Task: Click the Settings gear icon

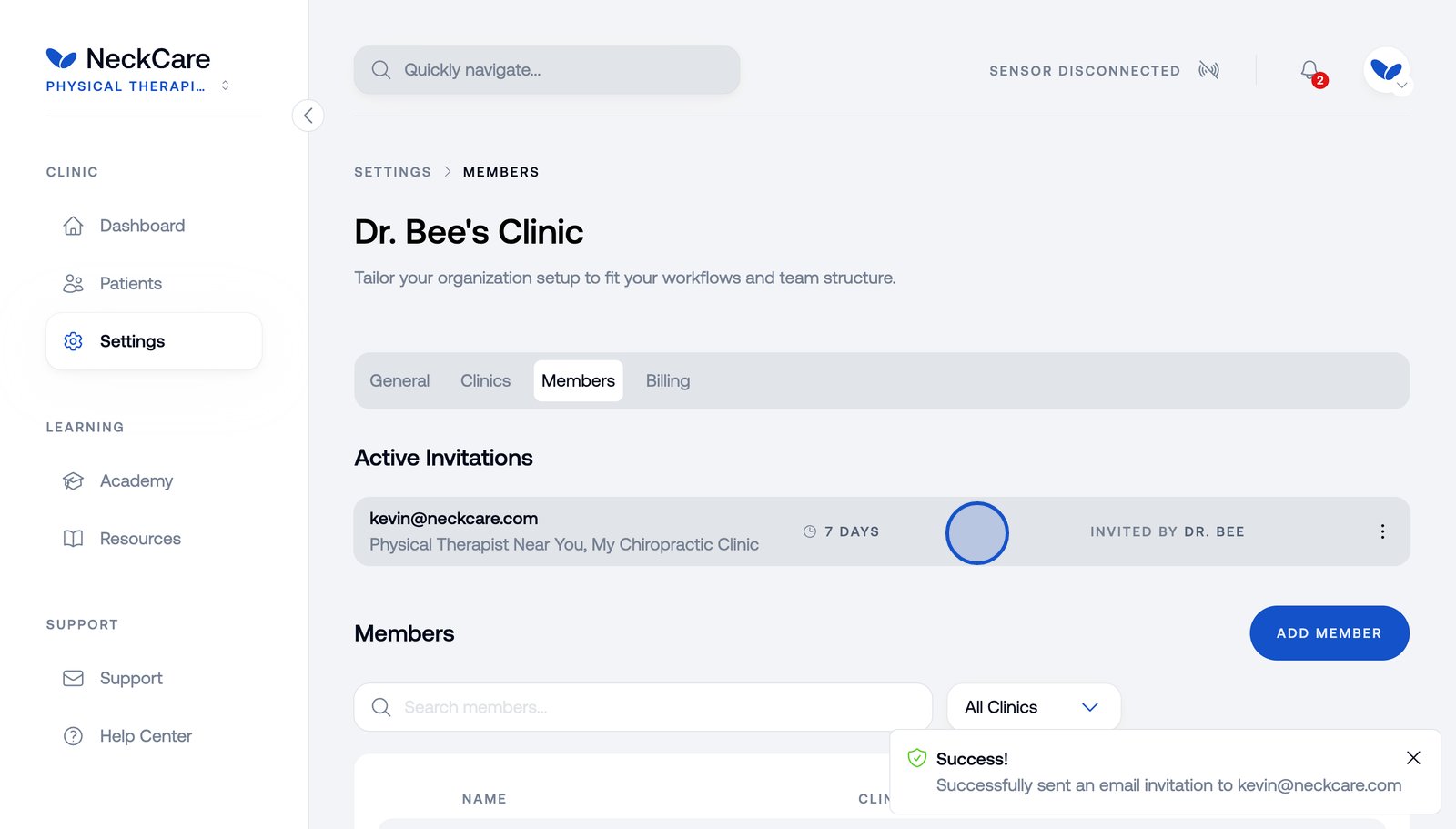Action: [73, 340]
